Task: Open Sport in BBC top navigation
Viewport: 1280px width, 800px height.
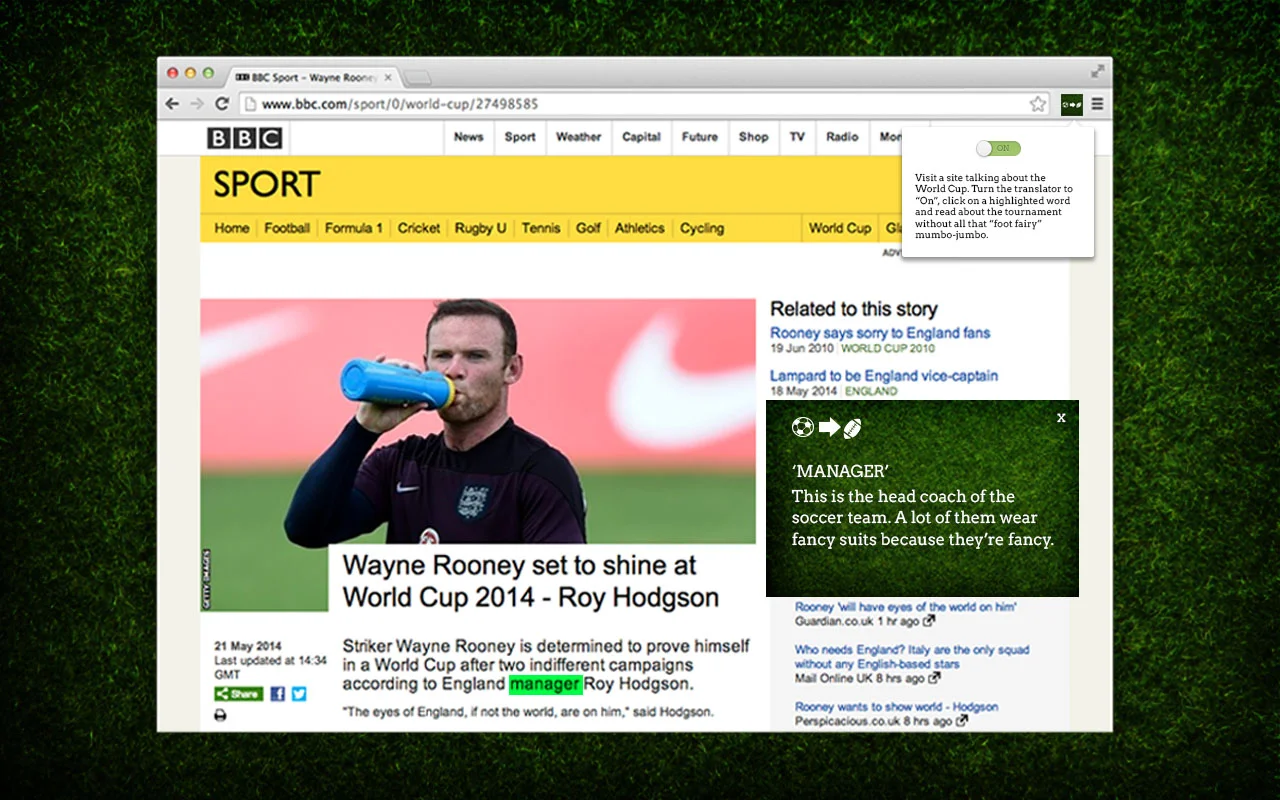Action: click(520, 137)
